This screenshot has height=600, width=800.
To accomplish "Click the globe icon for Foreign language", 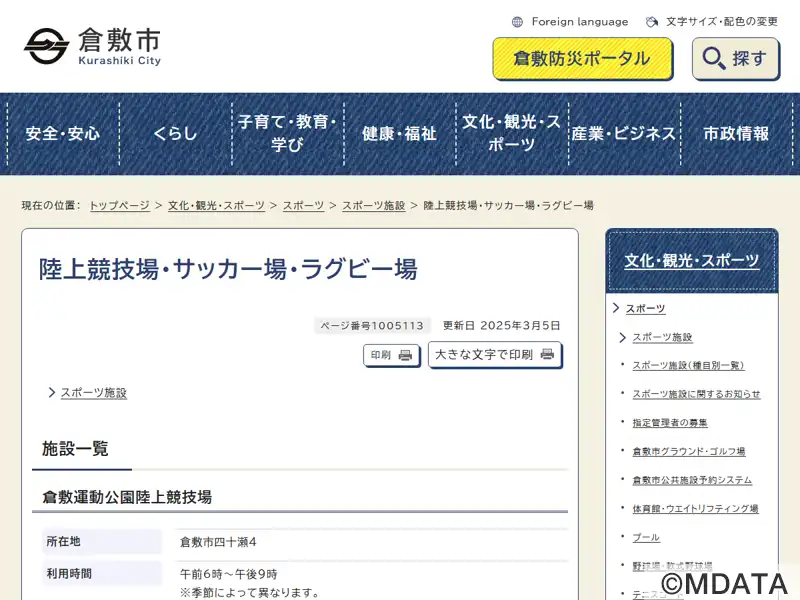I will 517,22.
